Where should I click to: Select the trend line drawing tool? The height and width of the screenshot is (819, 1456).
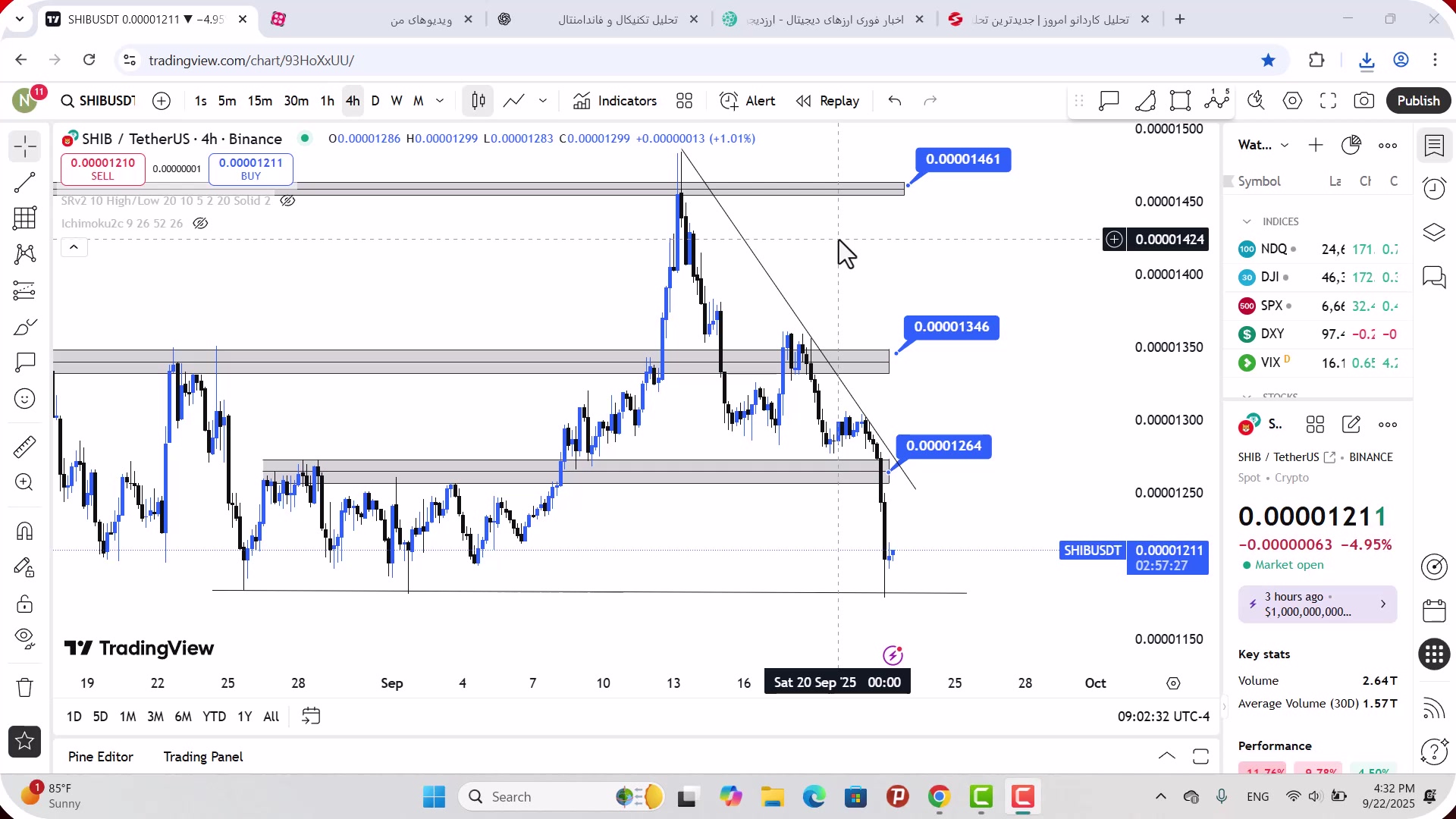(x=25, y=183)
